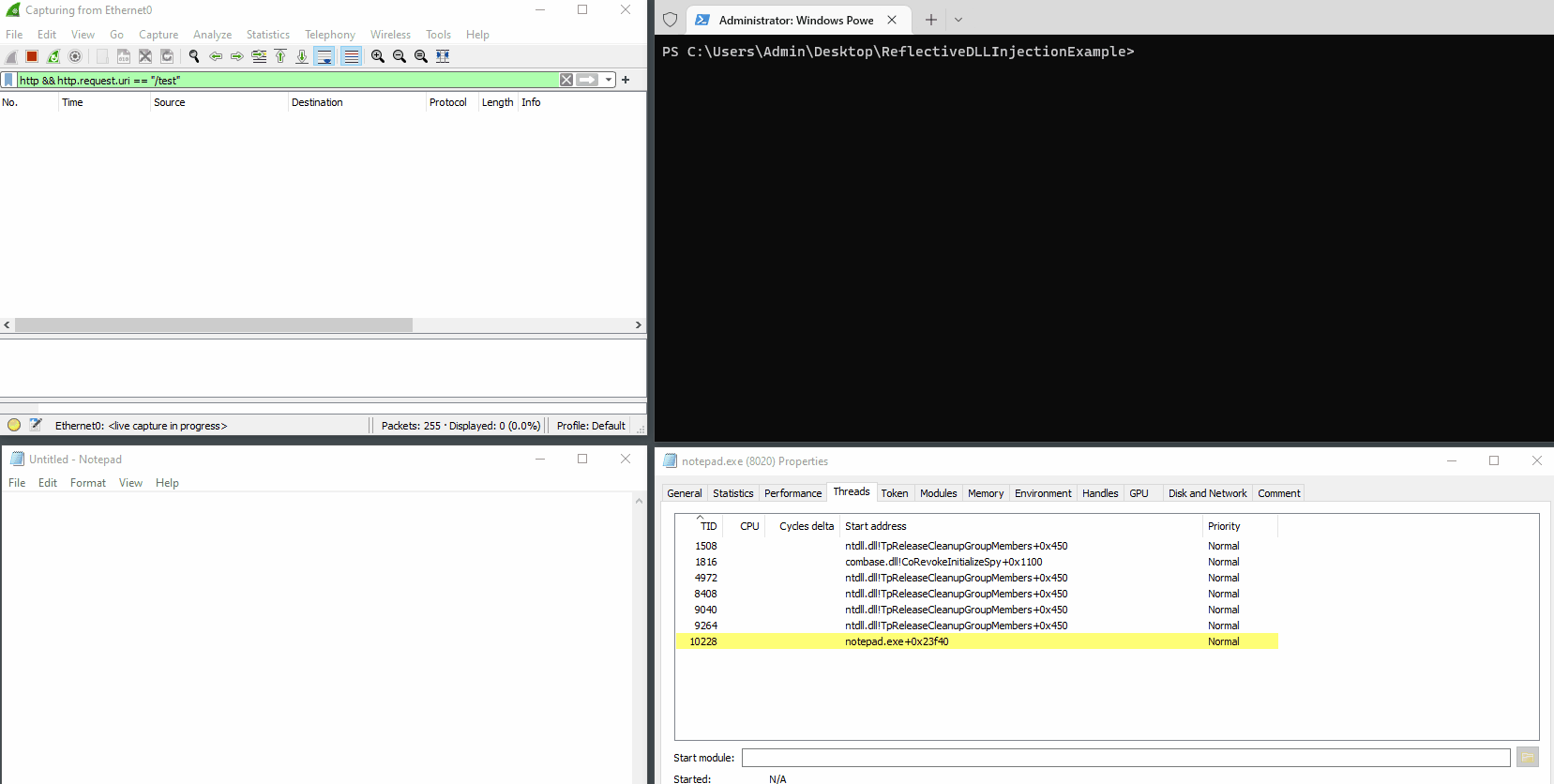
Task: Open the PowerShell new tab dropdown chevron
Action: (x=958, y=20)
